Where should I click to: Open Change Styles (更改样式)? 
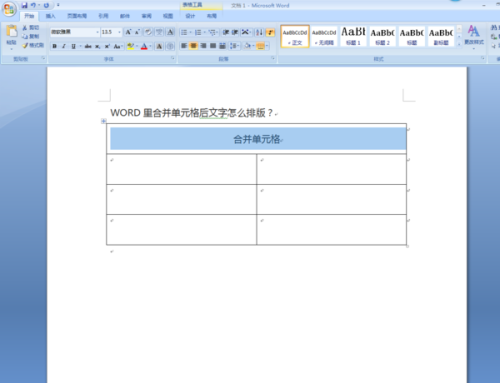(x=474, y=36)
